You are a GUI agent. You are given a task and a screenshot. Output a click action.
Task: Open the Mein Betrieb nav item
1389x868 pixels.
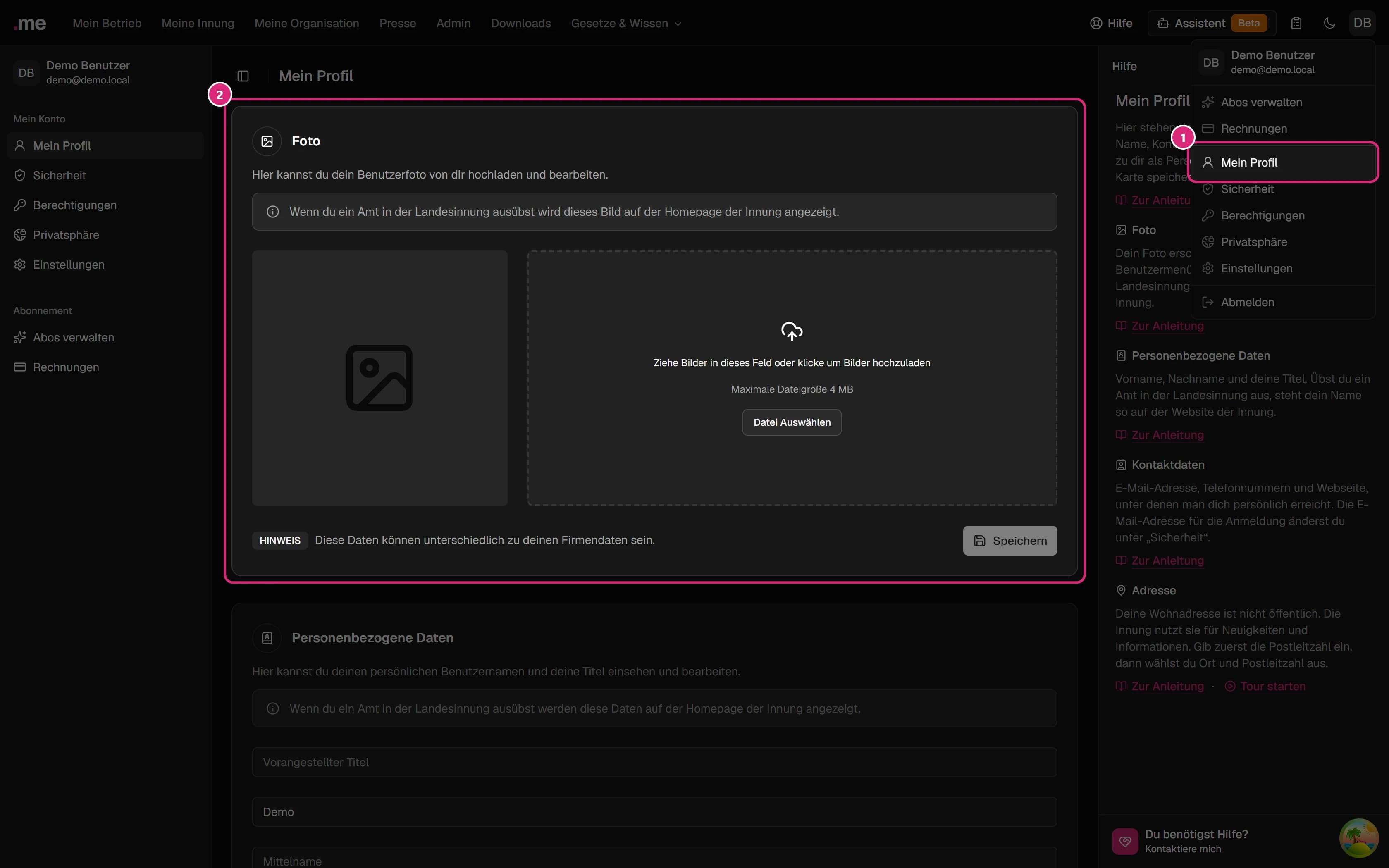107,24
